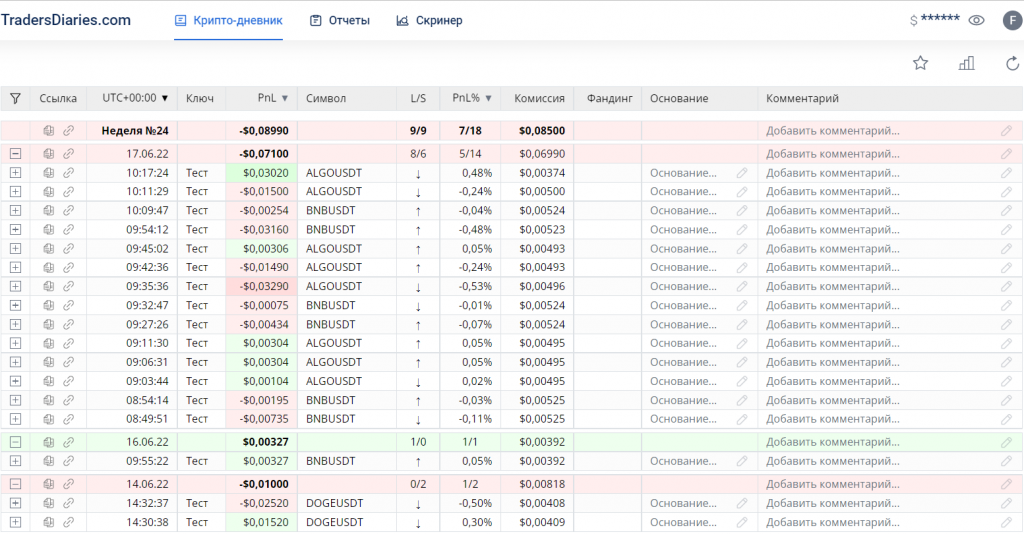Screen dimensions: 1024x534
Task: Edit reason pencil in the 09:42:36 row
Action: tap(742, 267)
